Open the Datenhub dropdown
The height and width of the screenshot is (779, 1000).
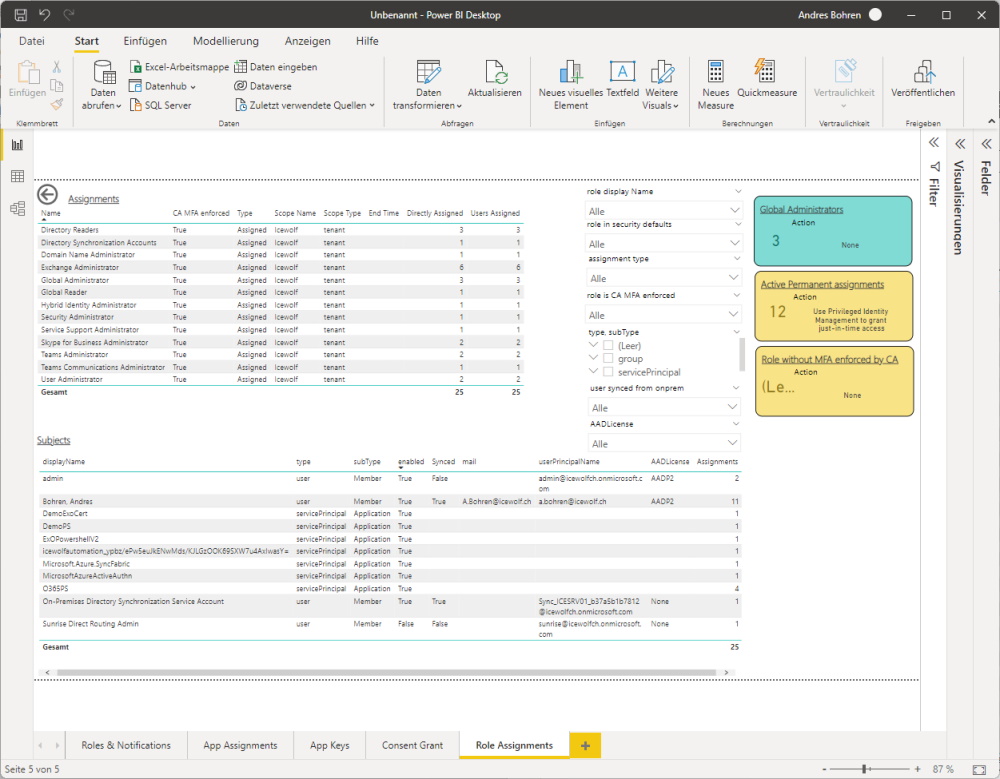pos(163,86)
